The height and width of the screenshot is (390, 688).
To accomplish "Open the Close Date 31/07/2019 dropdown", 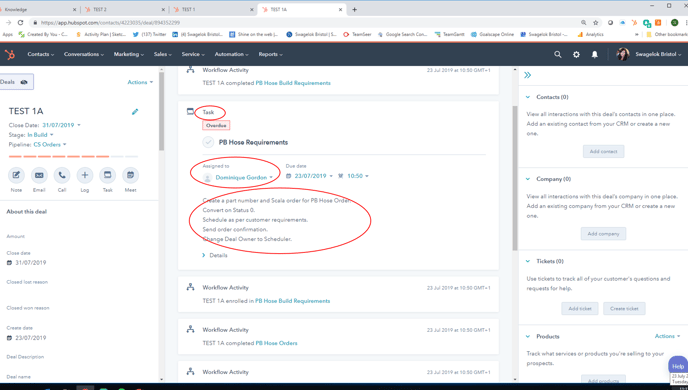I will (61, 125).
